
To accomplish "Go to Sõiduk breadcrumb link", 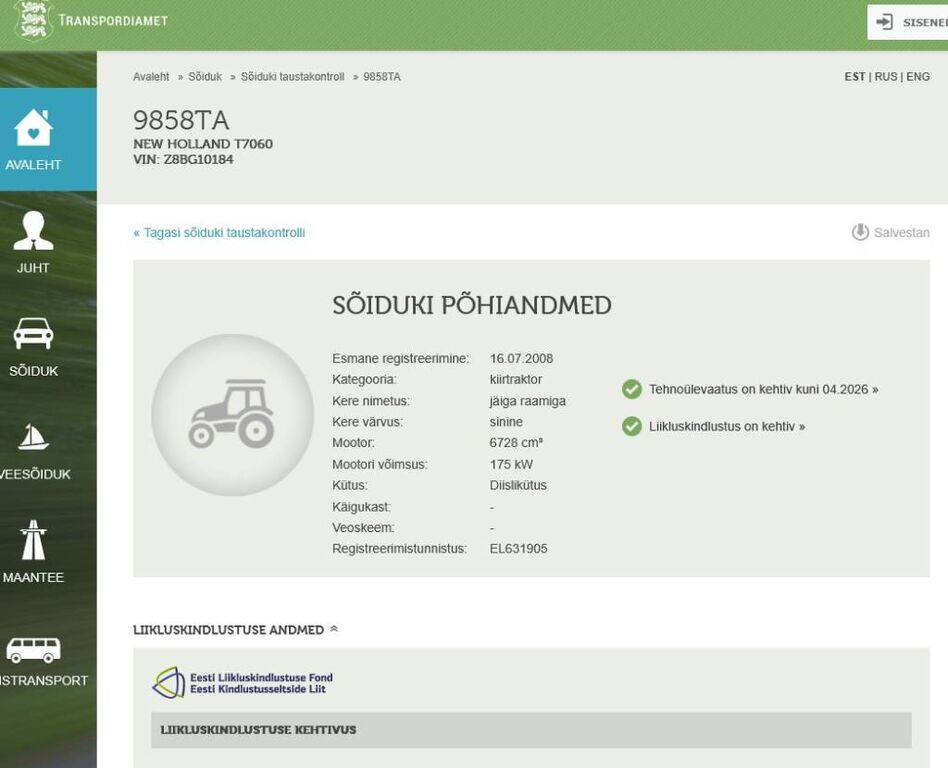I will 205,77.
